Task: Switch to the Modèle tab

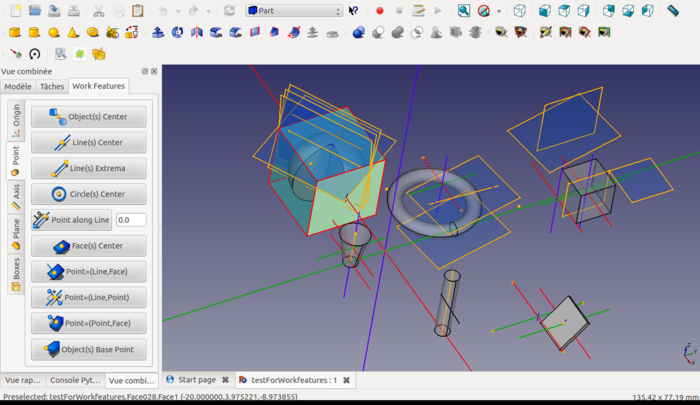Action: (18, 87)
